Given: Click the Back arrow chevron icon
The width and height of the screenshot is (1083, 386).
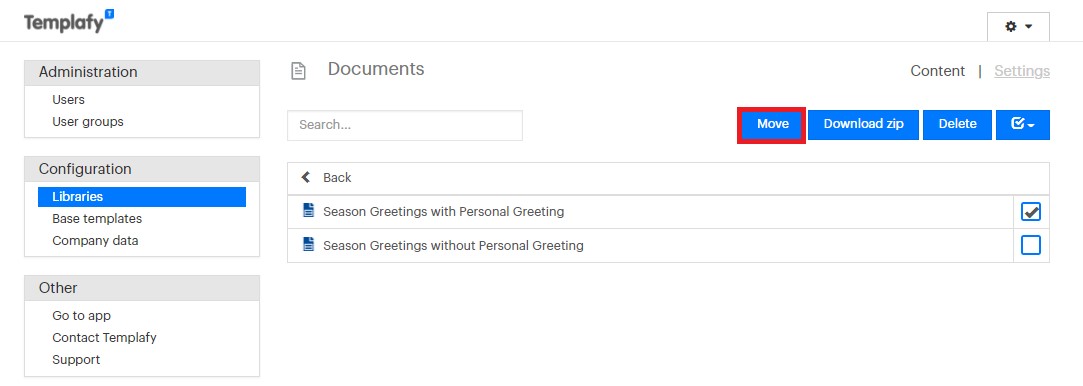Looking at the screenshot, I should click(306, 177).
